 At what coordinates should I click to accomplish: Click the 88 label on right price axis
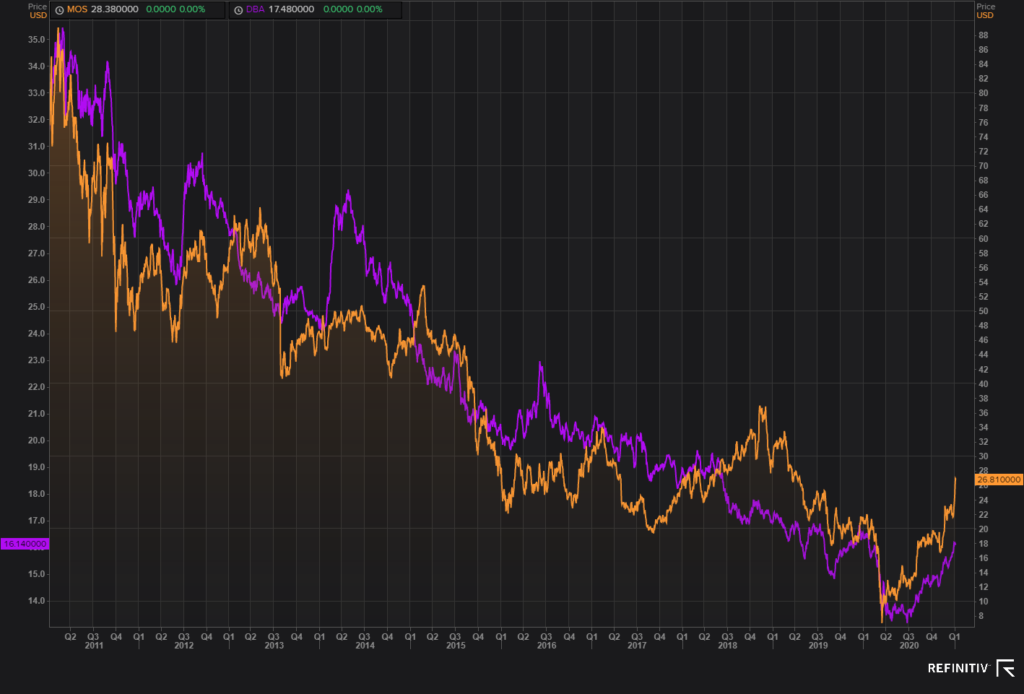(x=983, y=35)
